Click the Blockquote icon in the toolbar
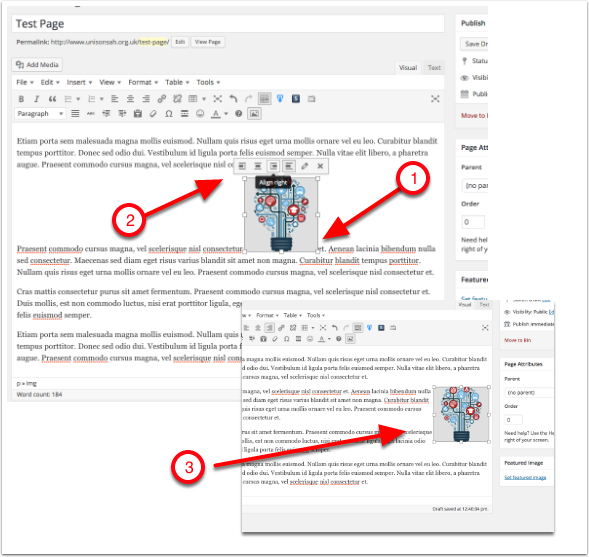Image resolution: width=589 pixels, height=557 pixels. (x=52, y=99)
